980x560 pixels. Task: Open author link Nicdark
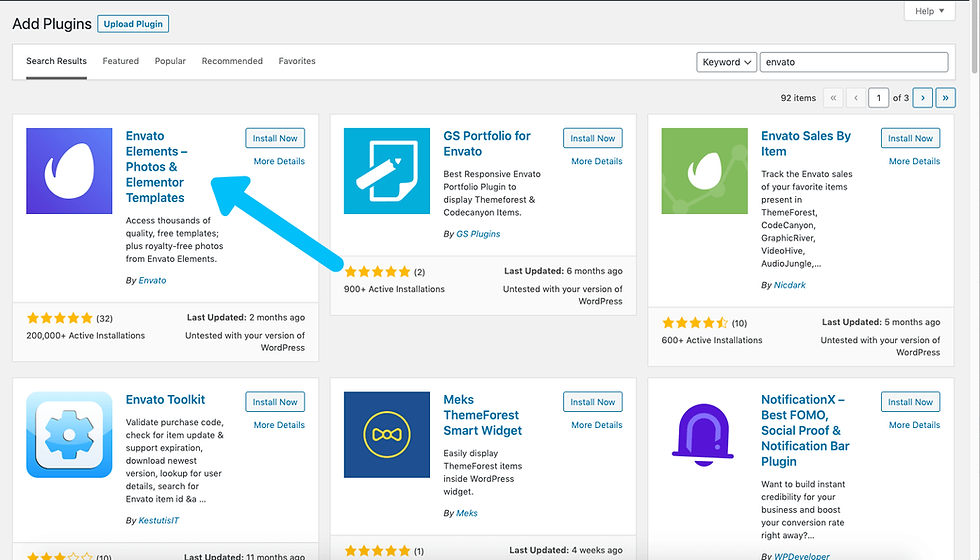point(789,285)
